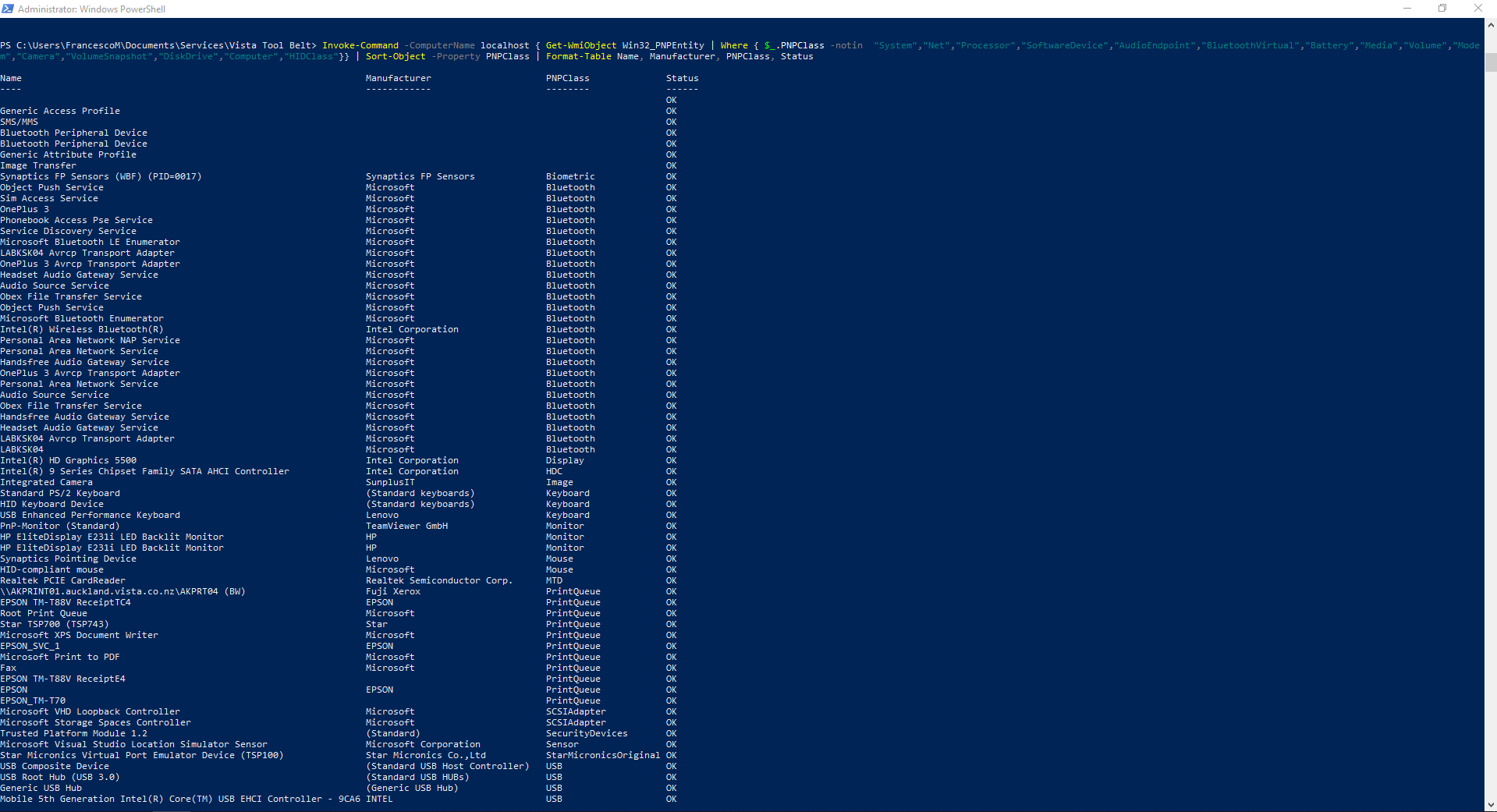
Task: Click 'USB Enhanced Performance Keyboard' entry
Action: click(90, 515)
